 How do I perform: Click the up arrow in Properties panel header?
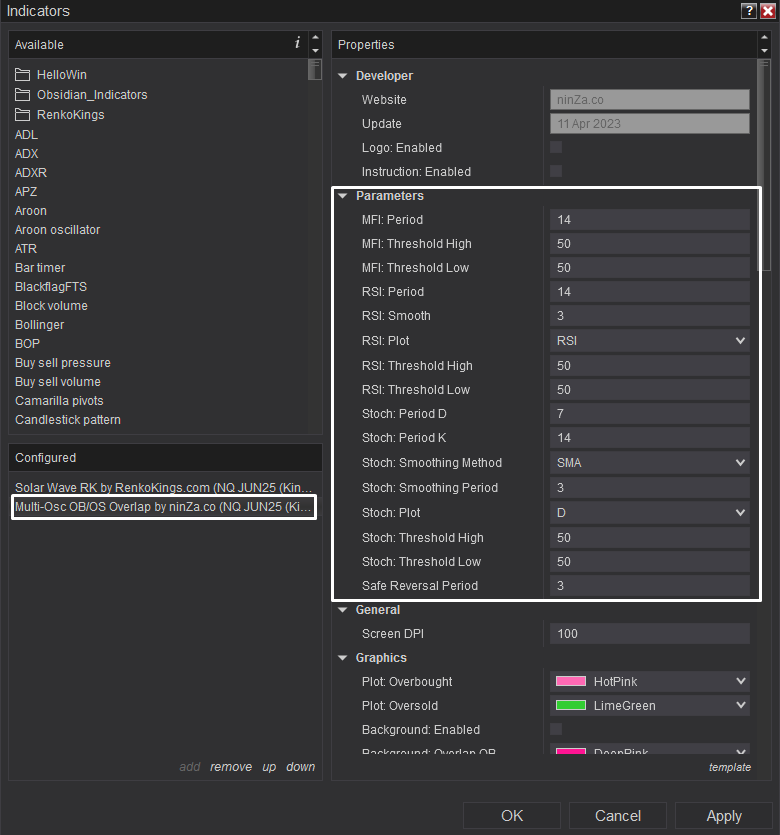(x=765, y=38)
